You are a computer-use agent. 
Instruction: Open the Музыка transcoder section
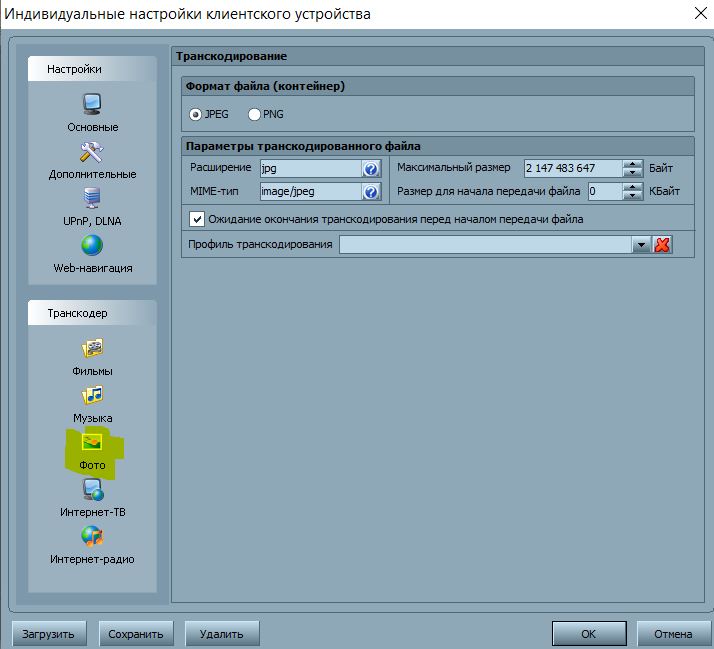pyautogui.click(x=92, y=396)
